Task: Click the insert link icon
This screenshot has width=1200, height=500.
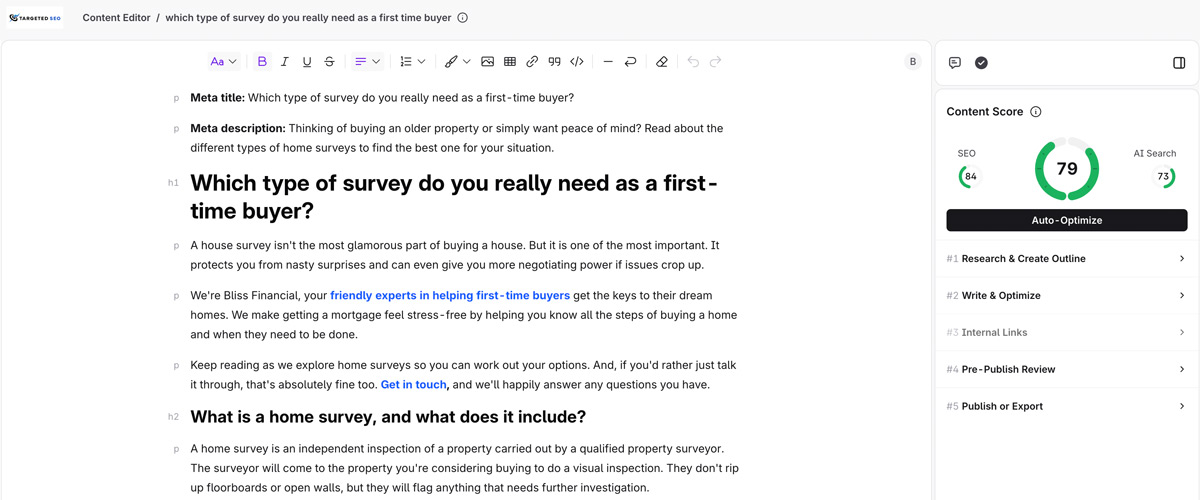Action: point(532,62)
